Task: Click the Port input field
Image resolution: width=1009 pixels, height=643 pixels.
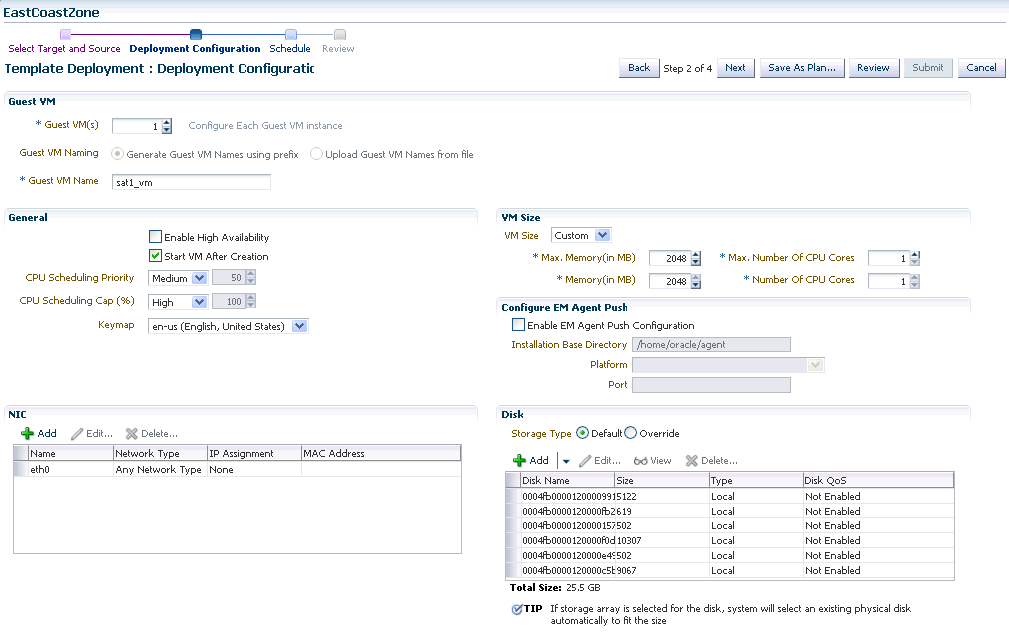Action: (x=711, y=385)
